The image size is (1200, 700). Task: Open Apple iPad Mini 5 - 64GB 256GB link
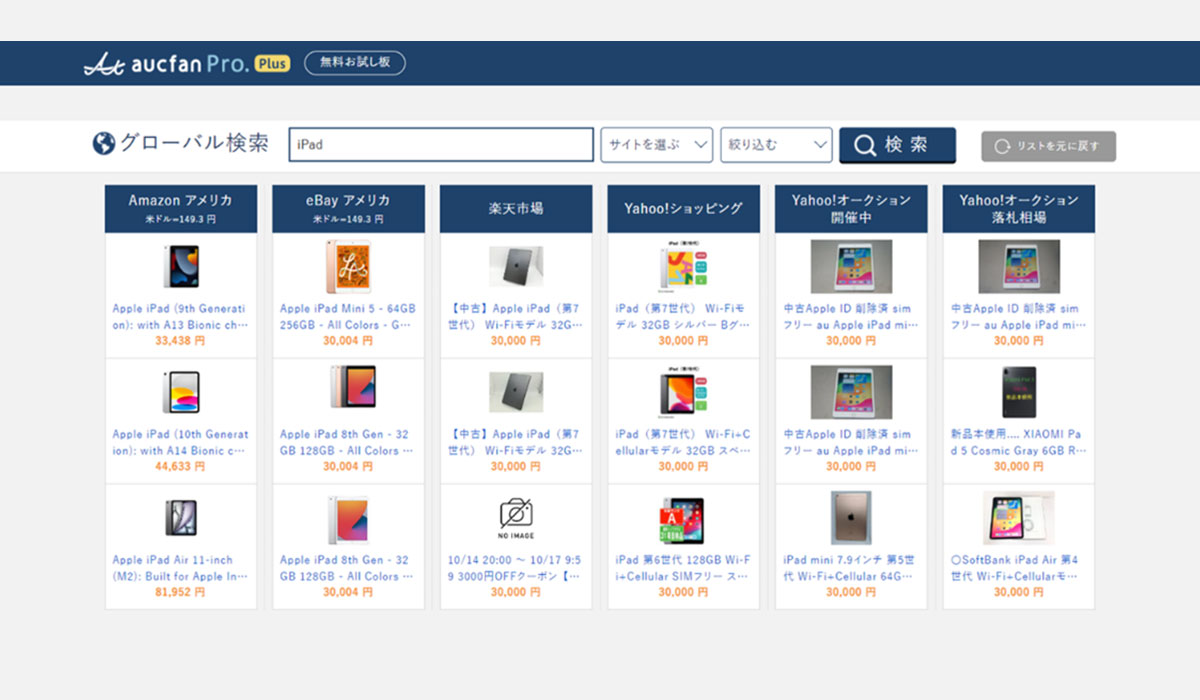click(348, 317)
